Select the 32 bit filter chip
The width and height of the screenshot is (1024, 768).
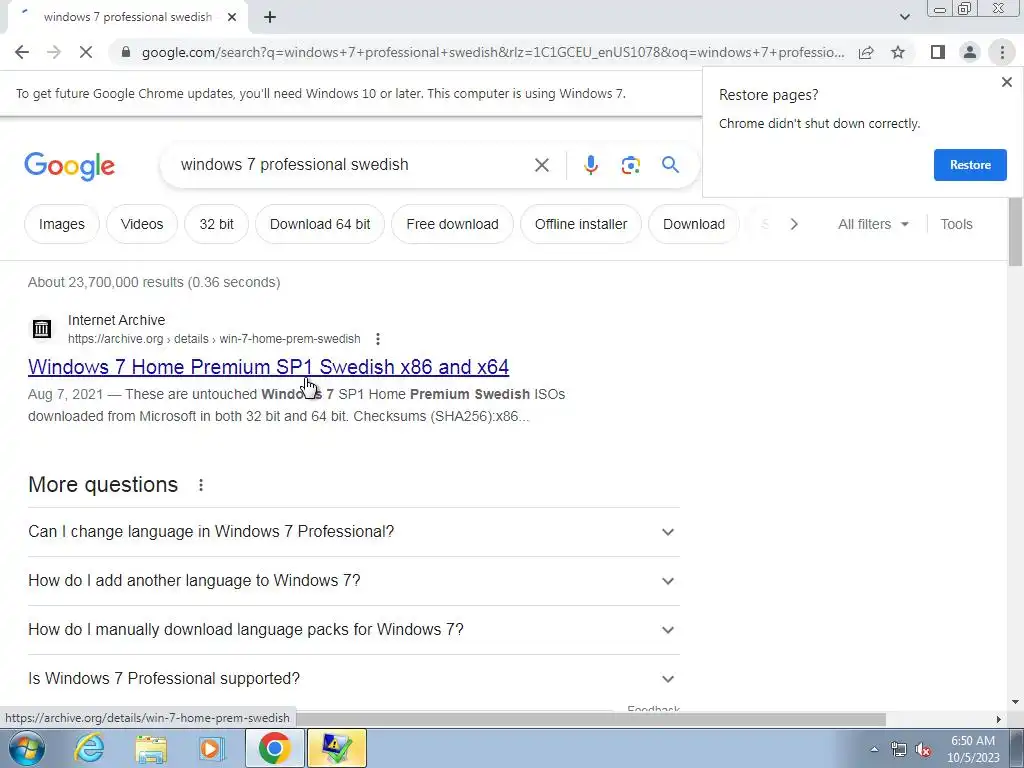pos(216,224)
